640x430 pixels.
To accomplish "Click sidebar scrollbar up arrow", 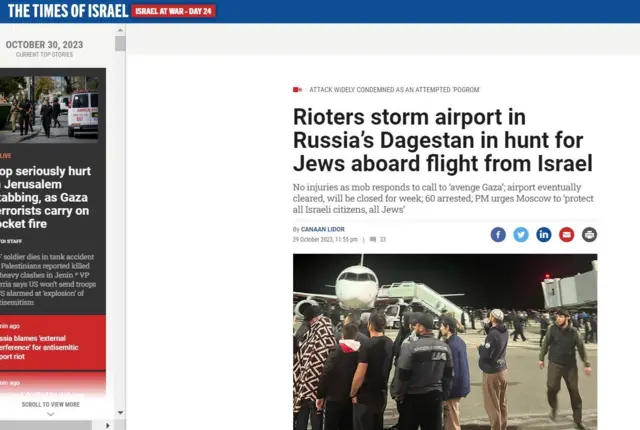I will [x=120, y=30].
